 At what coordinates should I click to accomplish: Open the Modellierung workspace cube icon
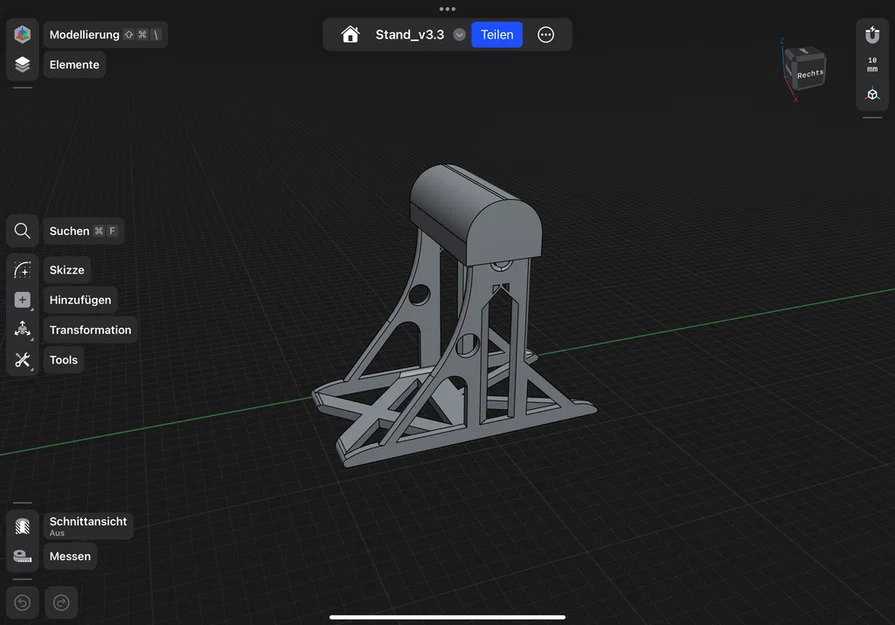pyautogui.click(x=22, y=34)
